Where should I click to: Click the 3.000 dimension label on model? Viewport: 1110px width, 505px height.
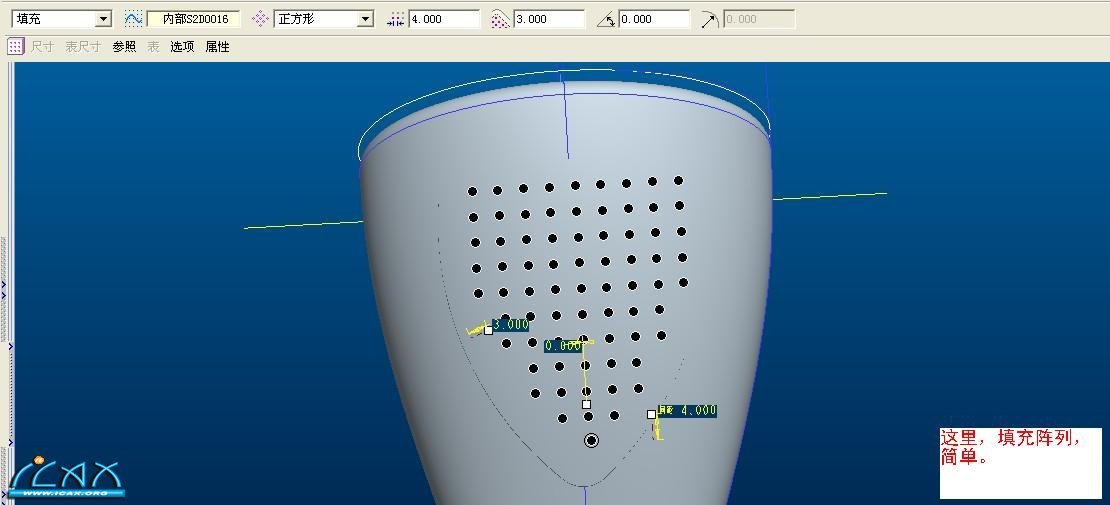coord(511,324)
